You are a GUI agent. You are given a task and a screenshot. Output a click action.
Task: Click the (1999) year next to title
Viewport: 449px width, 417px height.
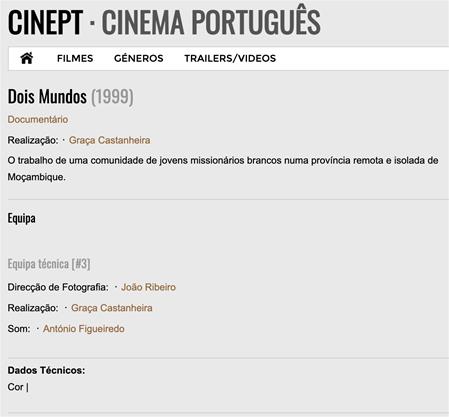[112, 97]
